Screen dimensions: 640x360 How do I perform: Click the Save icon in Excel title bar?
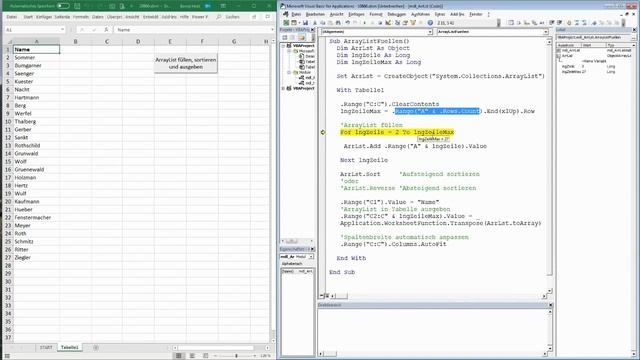[77, 6]
